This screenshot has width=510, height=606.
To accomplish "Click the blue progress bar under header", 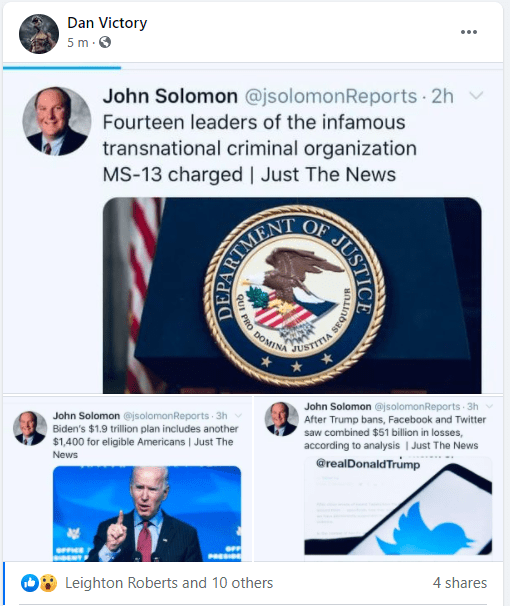I will [x=62, y=68].
